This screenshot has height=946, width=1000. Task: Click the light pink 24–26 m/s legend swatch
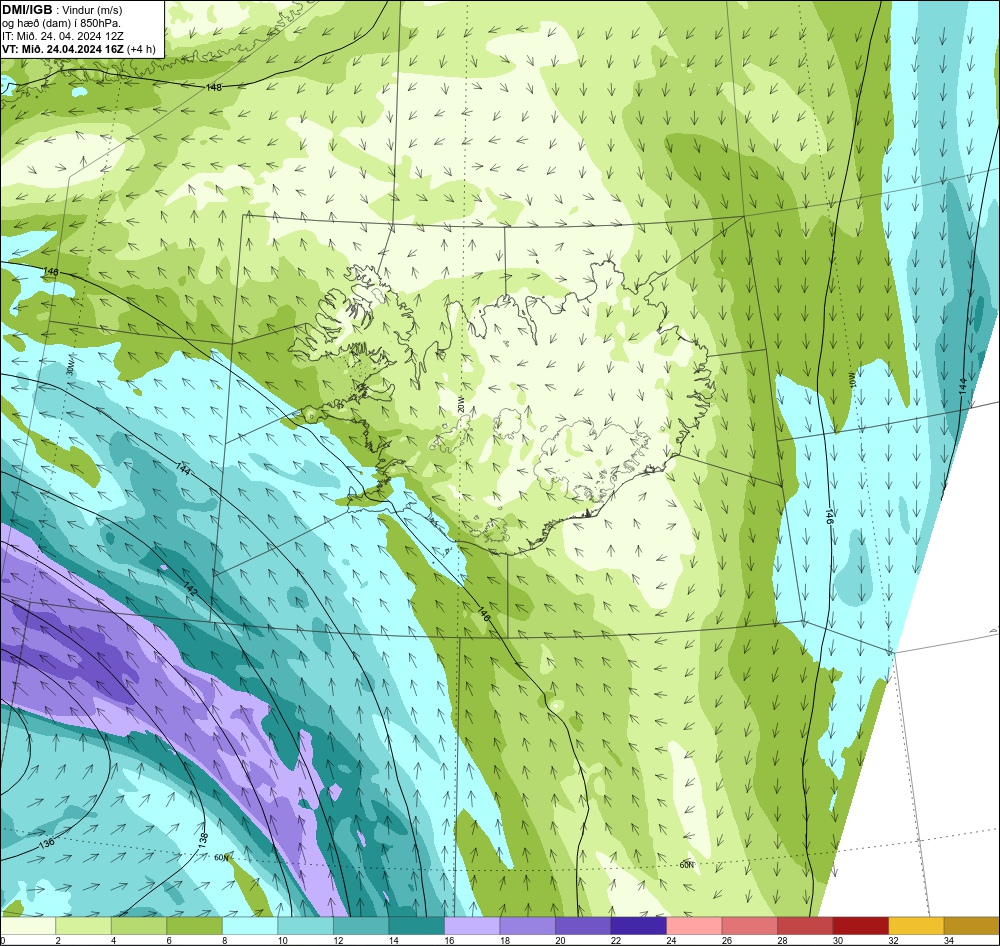(694, 925)
